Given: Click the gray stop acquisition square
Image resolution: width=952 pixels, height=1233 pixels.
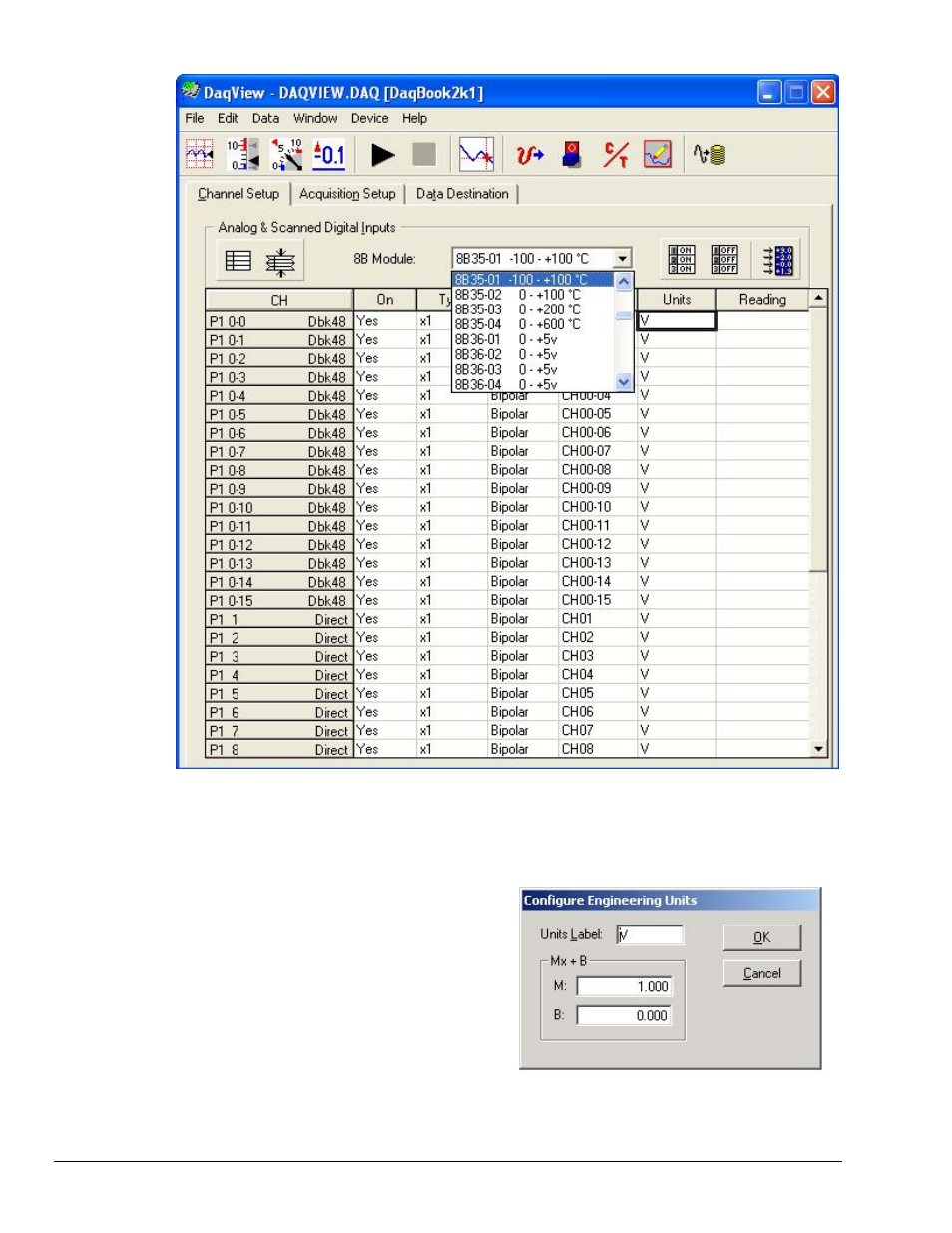Looking at the screenshot, I should [424, 155].
